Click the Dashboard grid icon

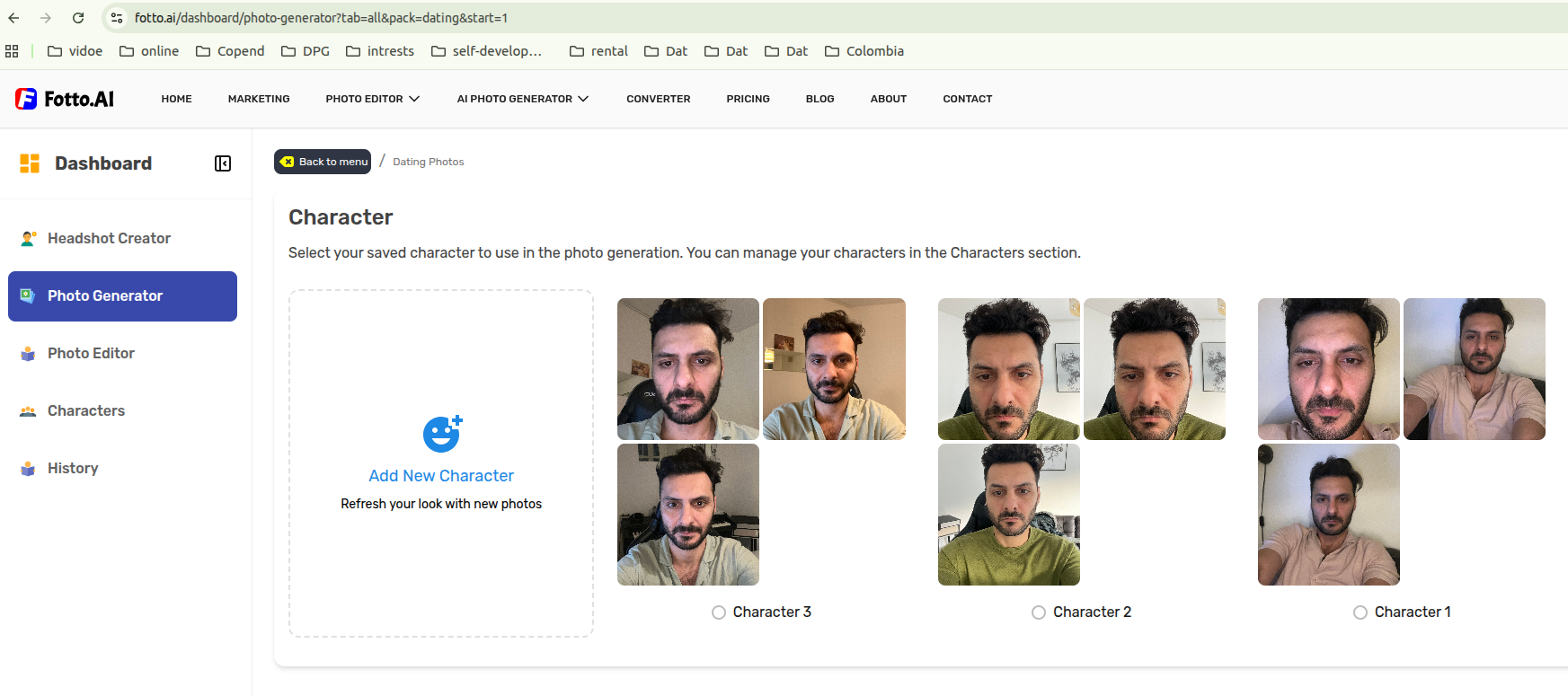coord(30,163)
